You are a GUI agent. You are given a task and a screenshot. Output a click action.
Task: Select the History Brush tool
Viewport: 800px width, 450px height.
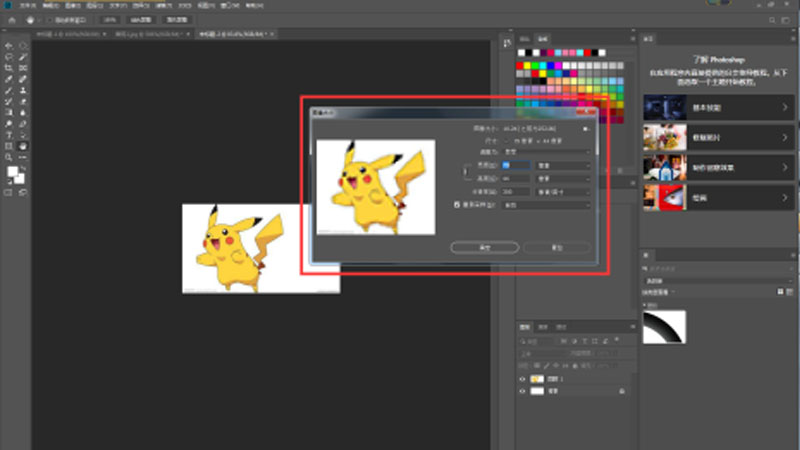tap(9, 102)
